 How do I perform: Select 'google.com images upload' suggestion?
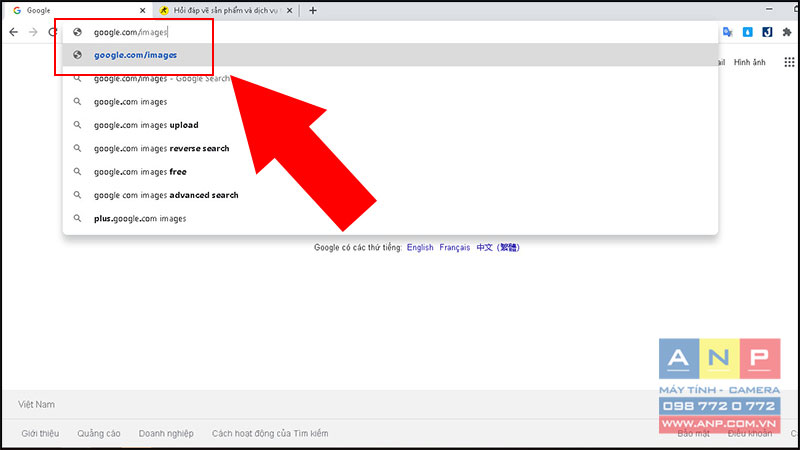tap(390, 125)
